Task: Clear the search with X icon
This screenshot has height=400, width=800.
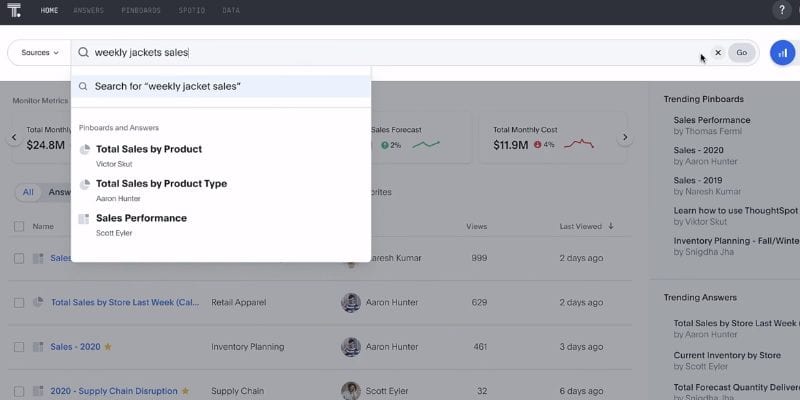Action: pyautogui.click(x=718, y=53)
